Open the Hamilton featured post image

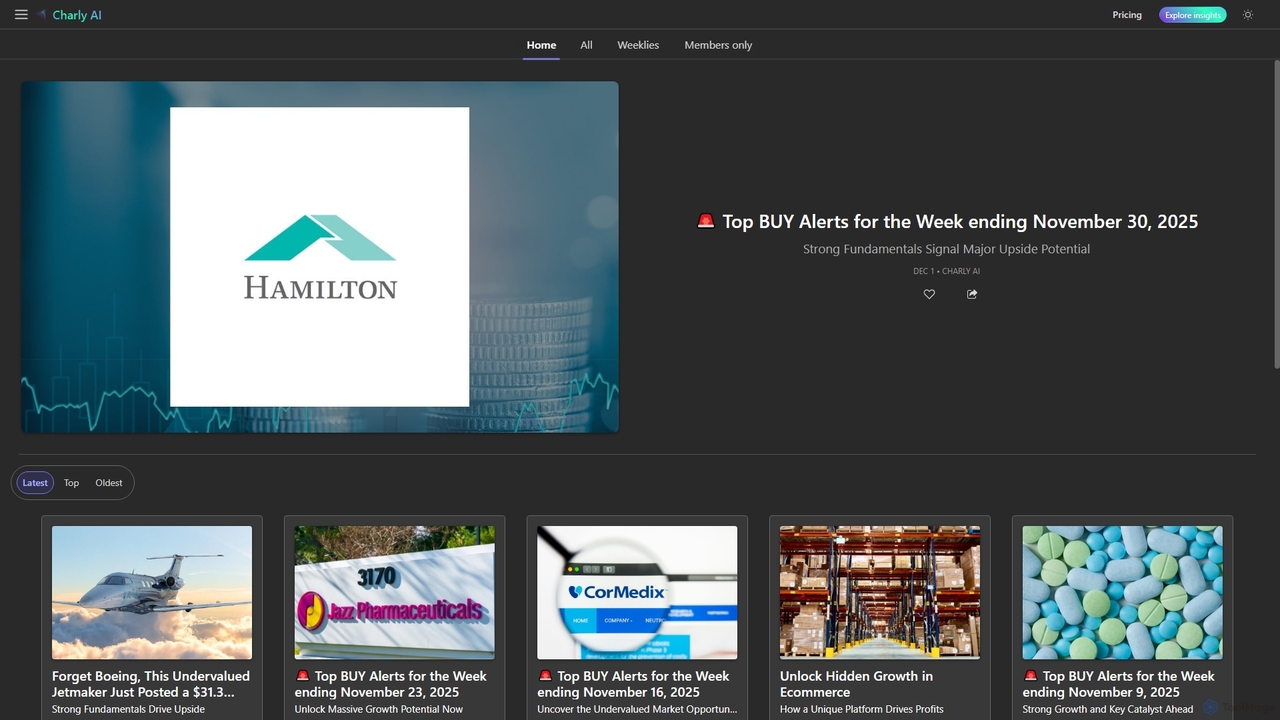pos(320,257)
